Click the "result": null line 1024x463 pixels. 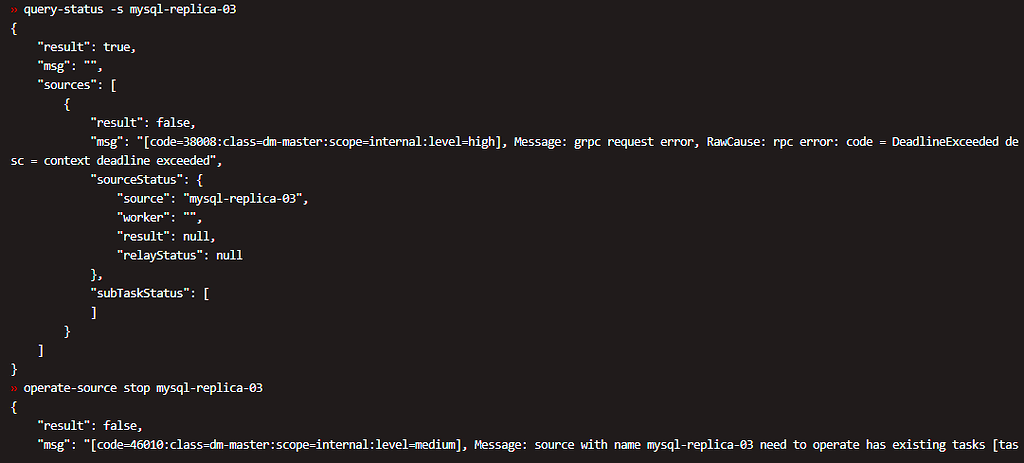tap(165, 236)
